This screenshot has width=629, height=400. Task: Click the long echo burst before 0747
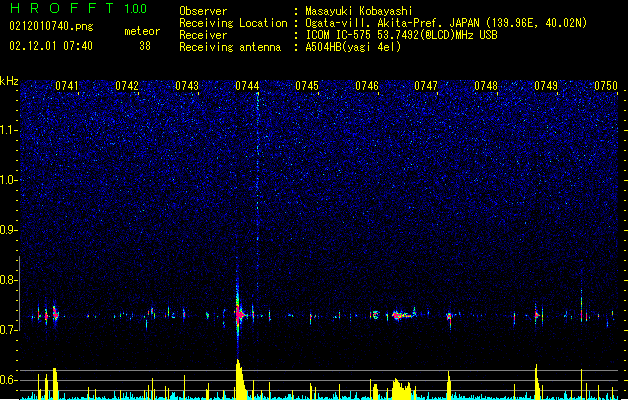[403, 315]
